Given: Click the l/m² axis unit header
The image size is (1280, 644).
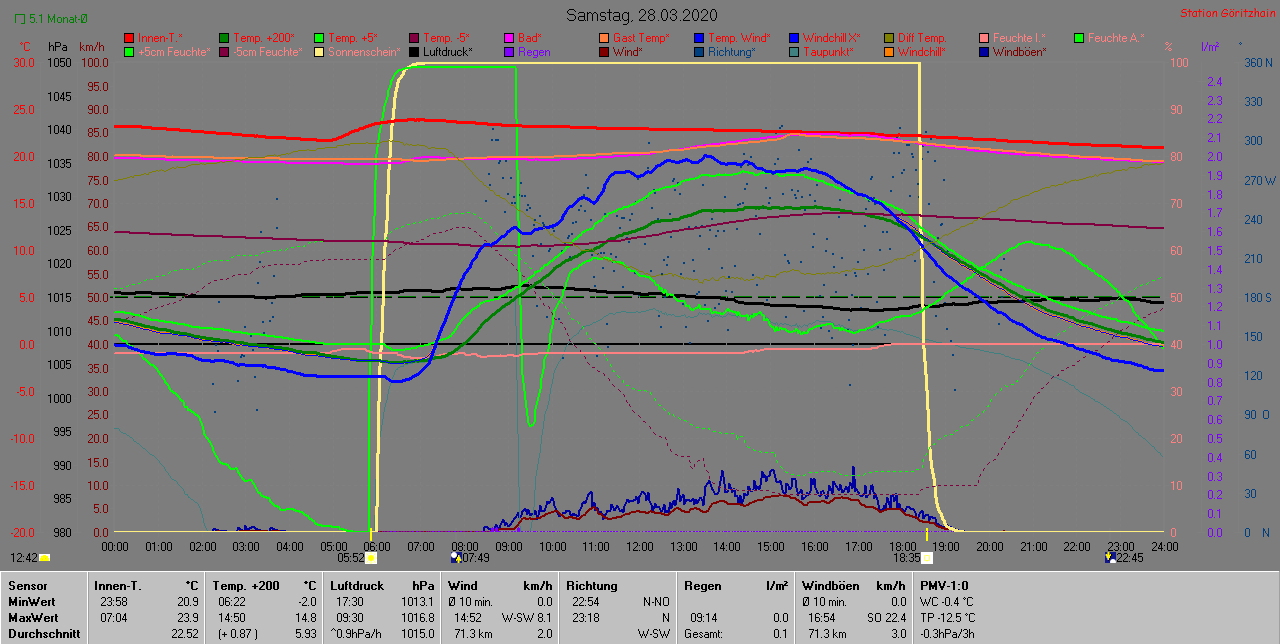Looking at the screenshot, I should (1209, 47).
